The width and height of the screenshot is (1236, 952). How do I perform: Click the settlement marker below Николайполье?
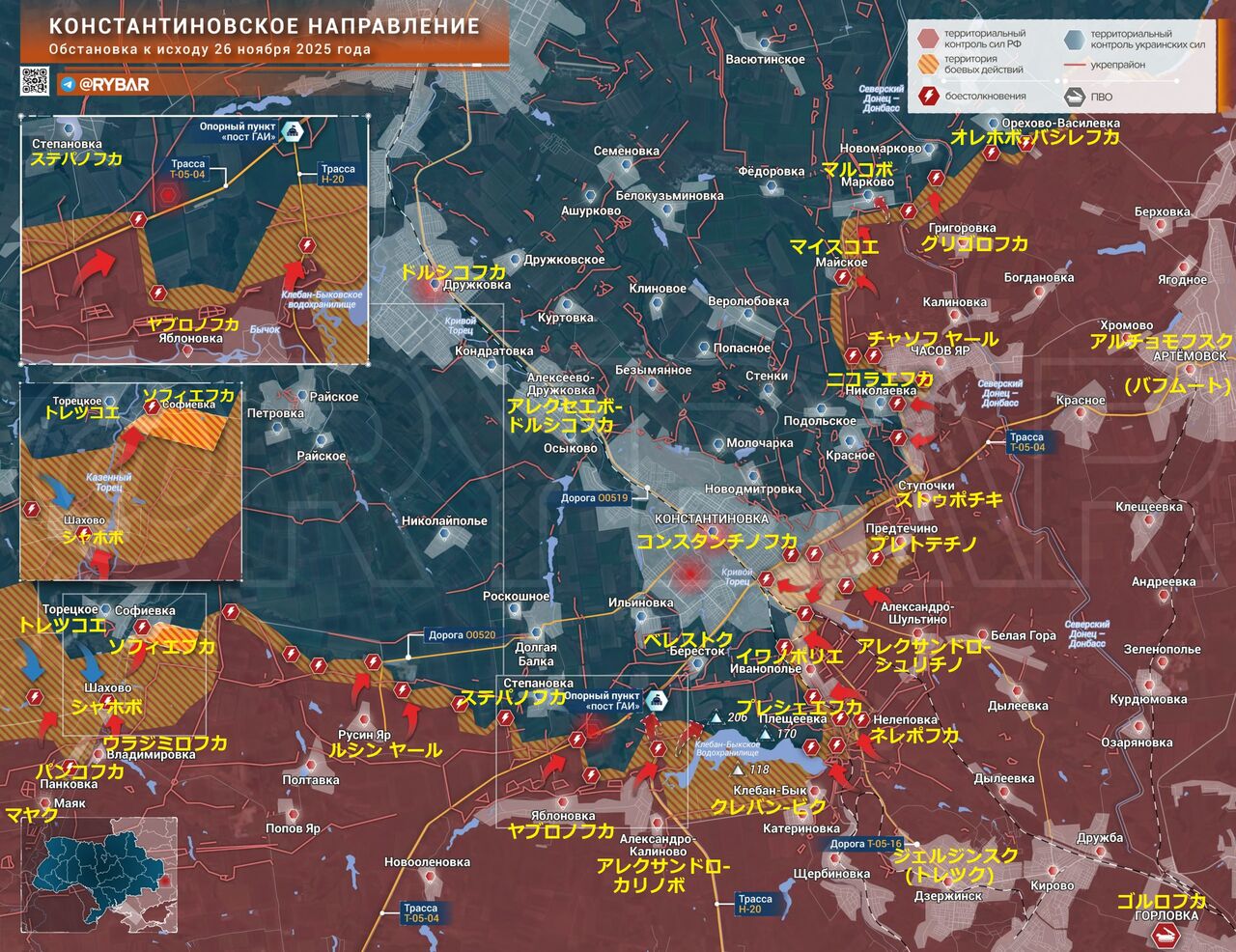tap(443, 535)
